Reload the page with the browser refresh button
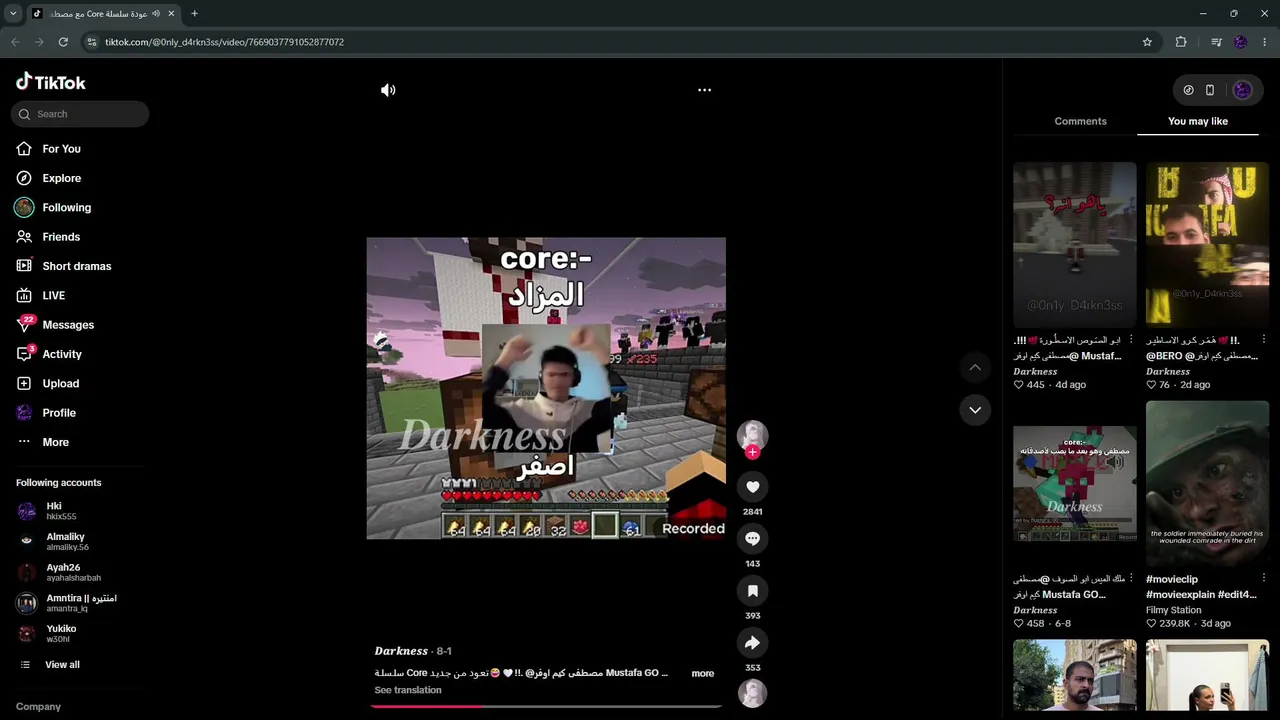 coord(63,42)
